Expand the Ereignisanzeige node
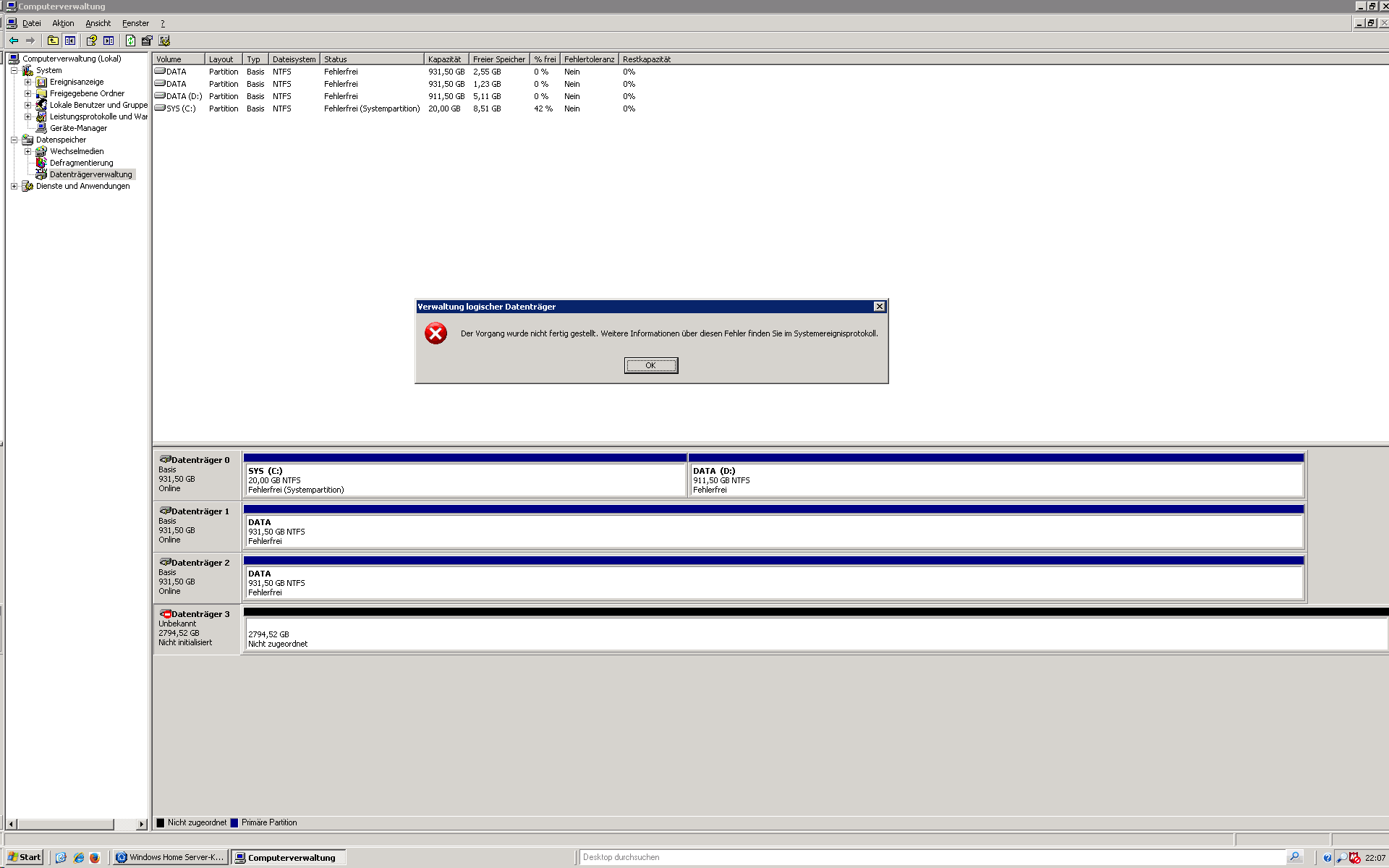The height and width of the screenshot is (868, 1389). (27, 82)
